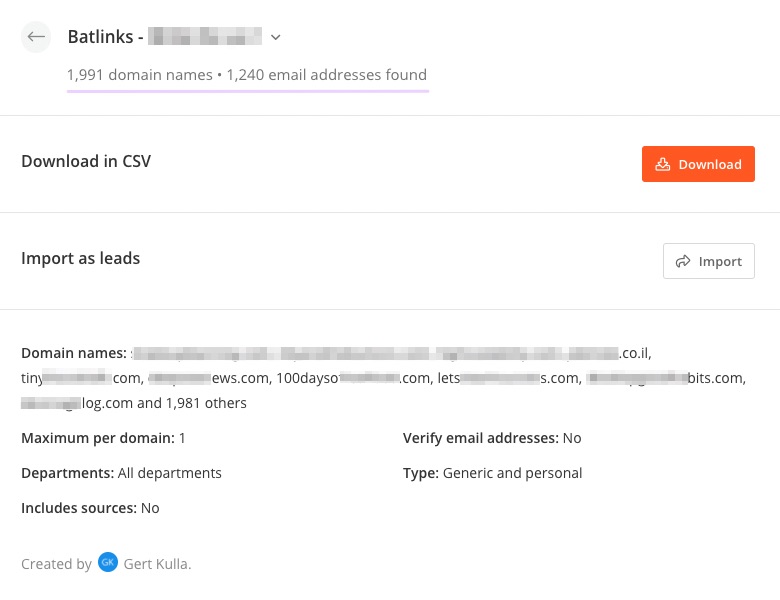This screenshot has height=600, width=780.
Task: Click the Verify email addresses setting
Action: pyautogui.click(x=492, y=438)
